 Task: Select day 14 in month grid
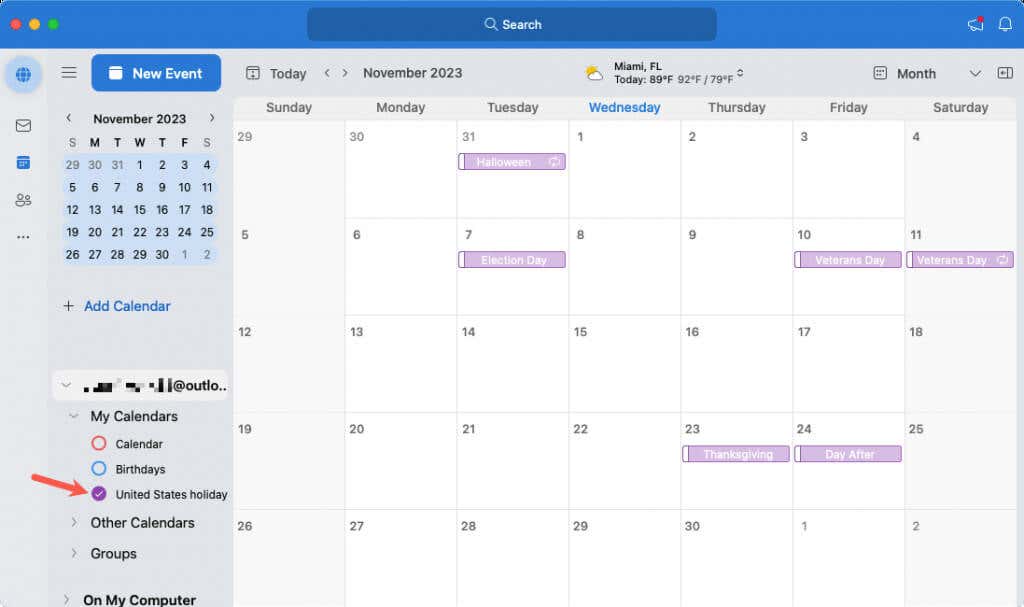click(x=513, y=363)
